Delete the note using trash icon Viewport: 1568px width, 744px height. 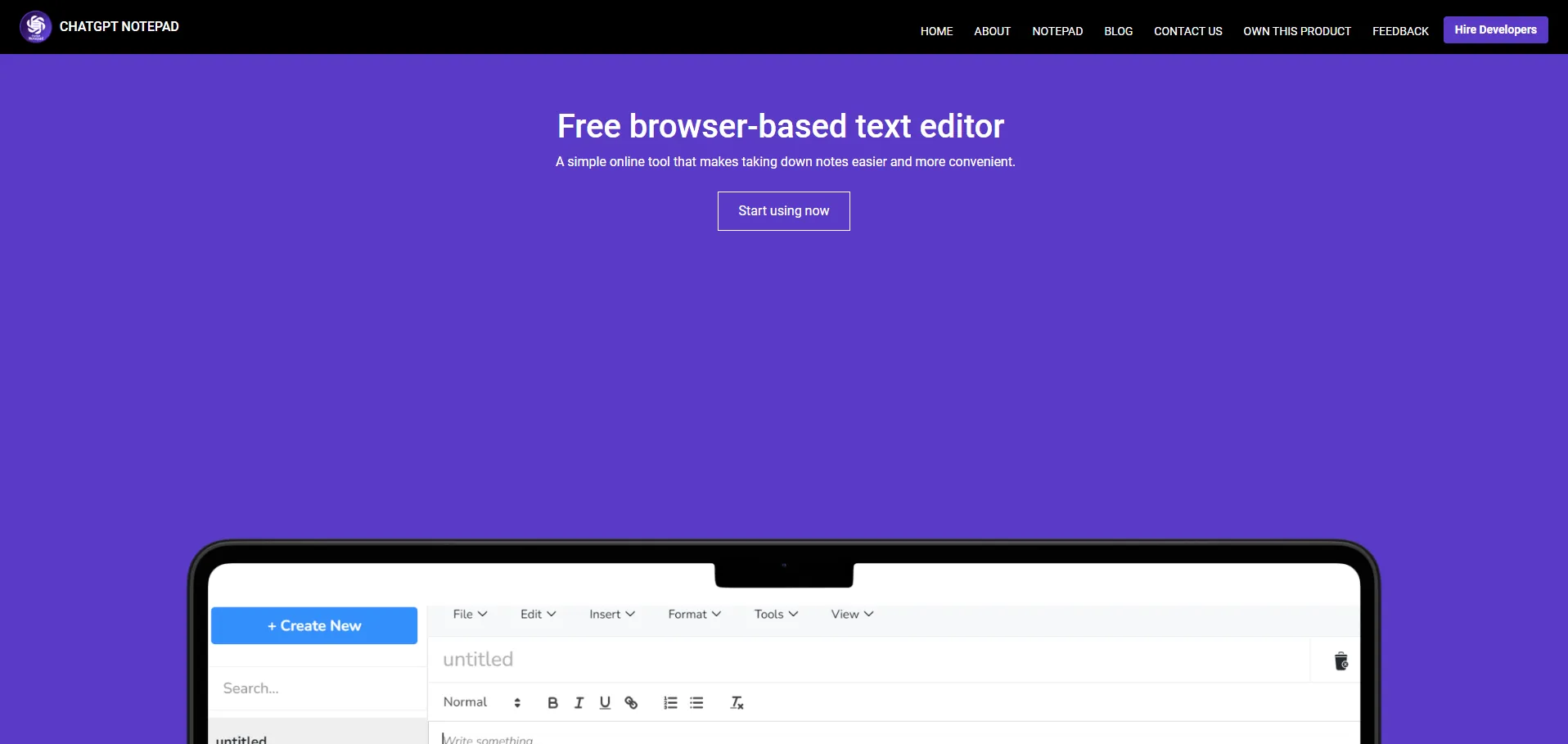[1340, 661]
